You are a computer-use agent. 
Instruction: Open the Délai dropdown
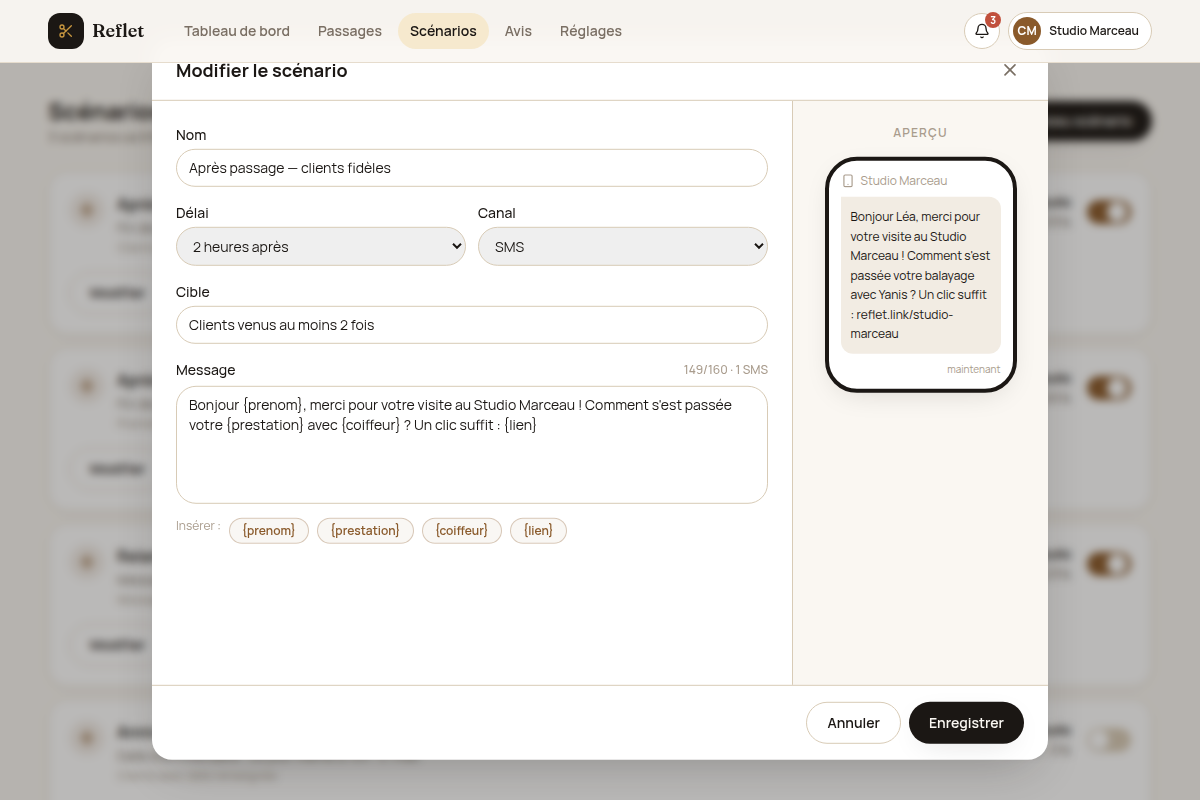click(321, 246)
